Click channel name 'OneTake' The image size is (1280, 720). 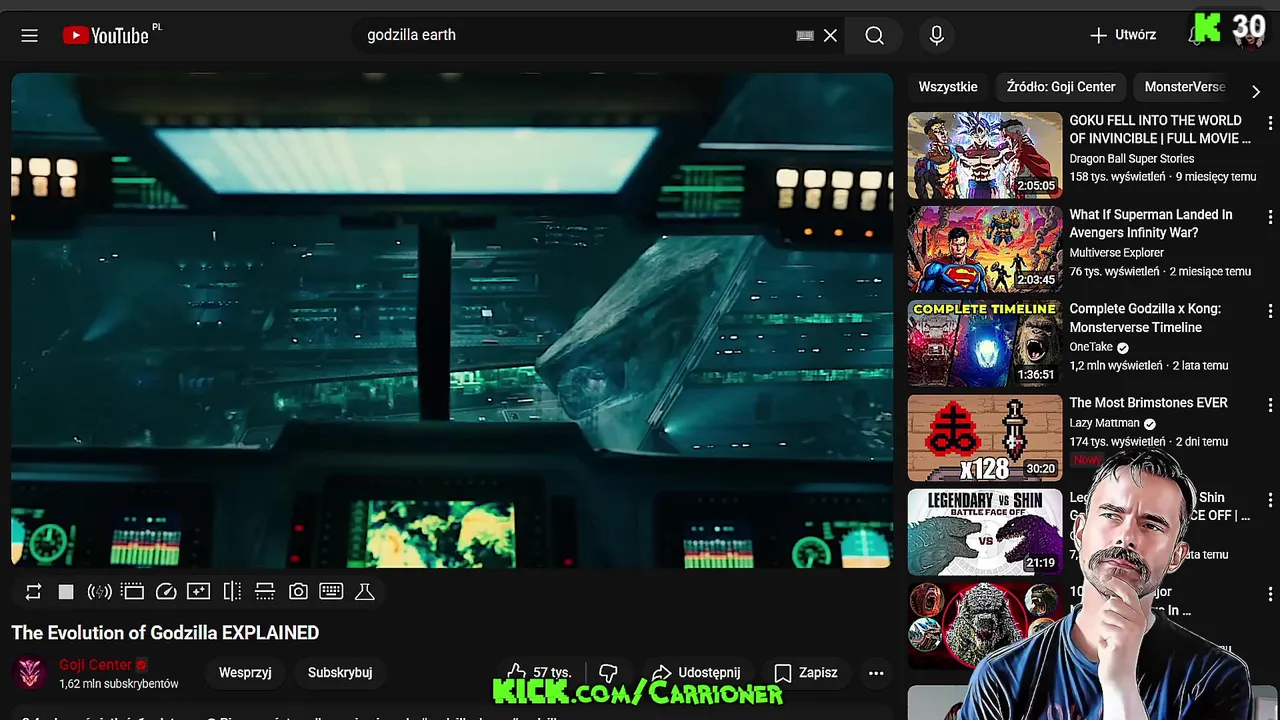(1091, 347)
